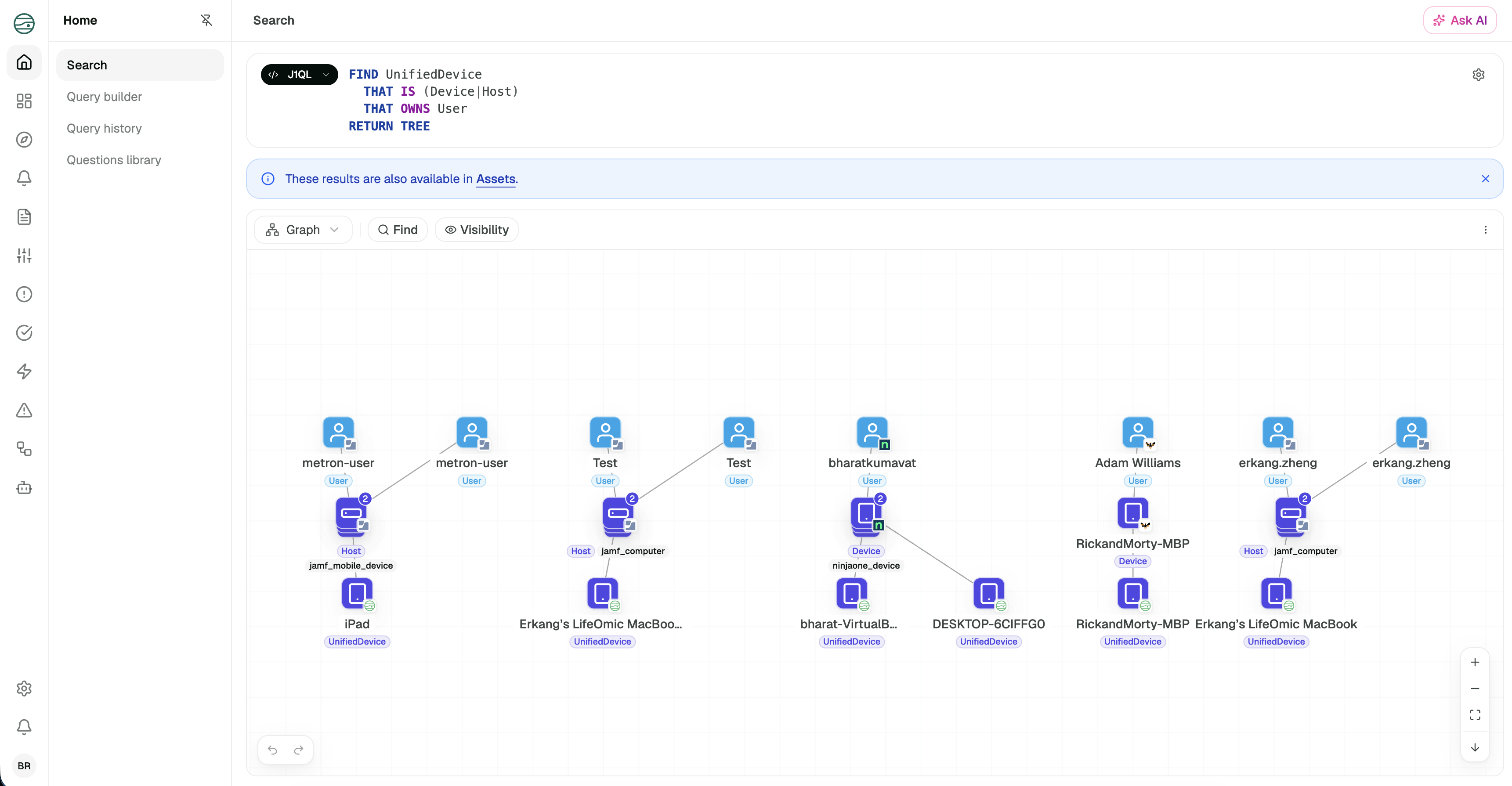Image resolution: width=1512 pixels, height=786 pixels.
Task: Open the alerts bell icon in upper rail
Action: pos(24,178)
